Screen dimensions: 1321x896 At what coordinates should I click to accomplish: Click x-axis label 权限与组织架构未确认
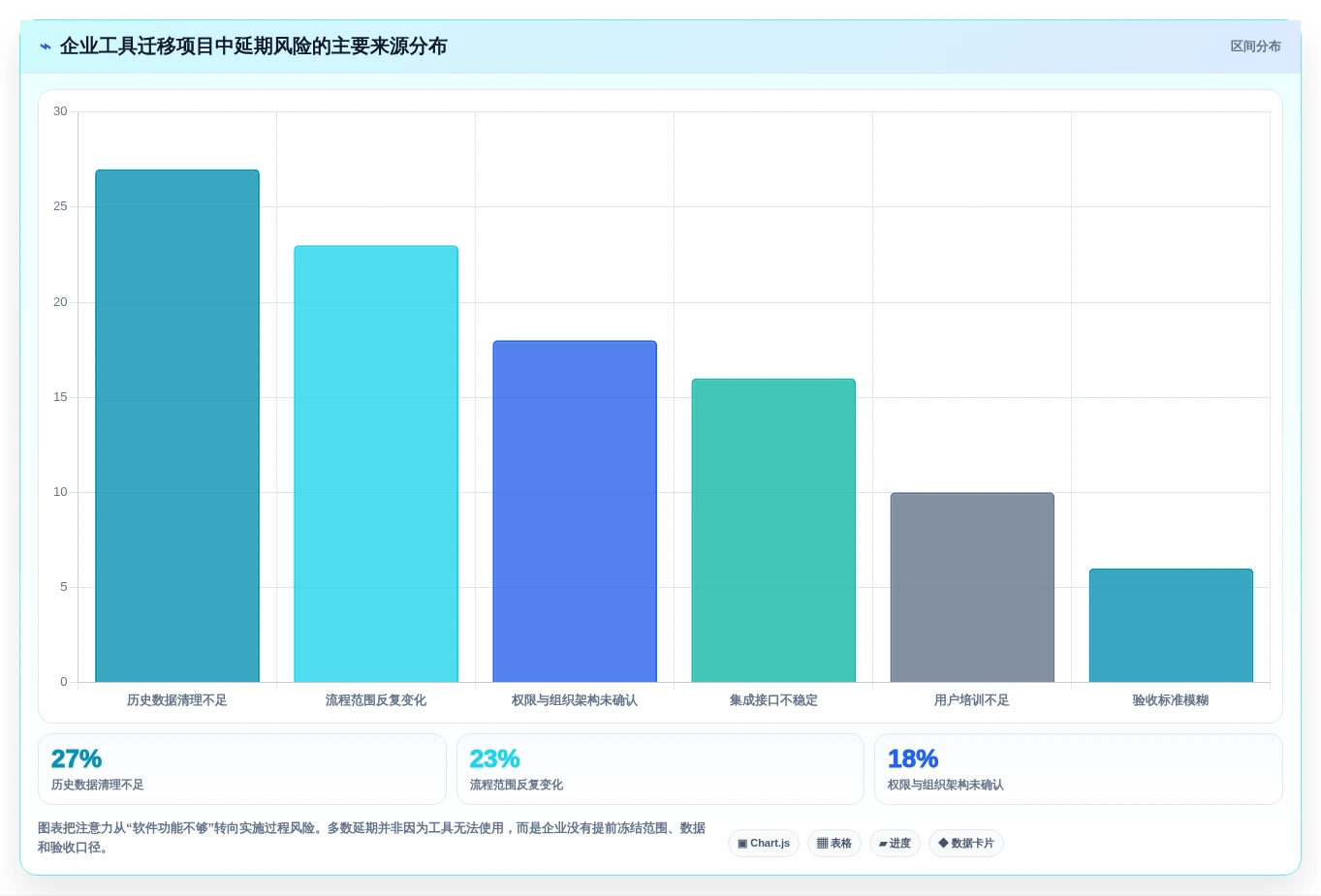[575, 700]
